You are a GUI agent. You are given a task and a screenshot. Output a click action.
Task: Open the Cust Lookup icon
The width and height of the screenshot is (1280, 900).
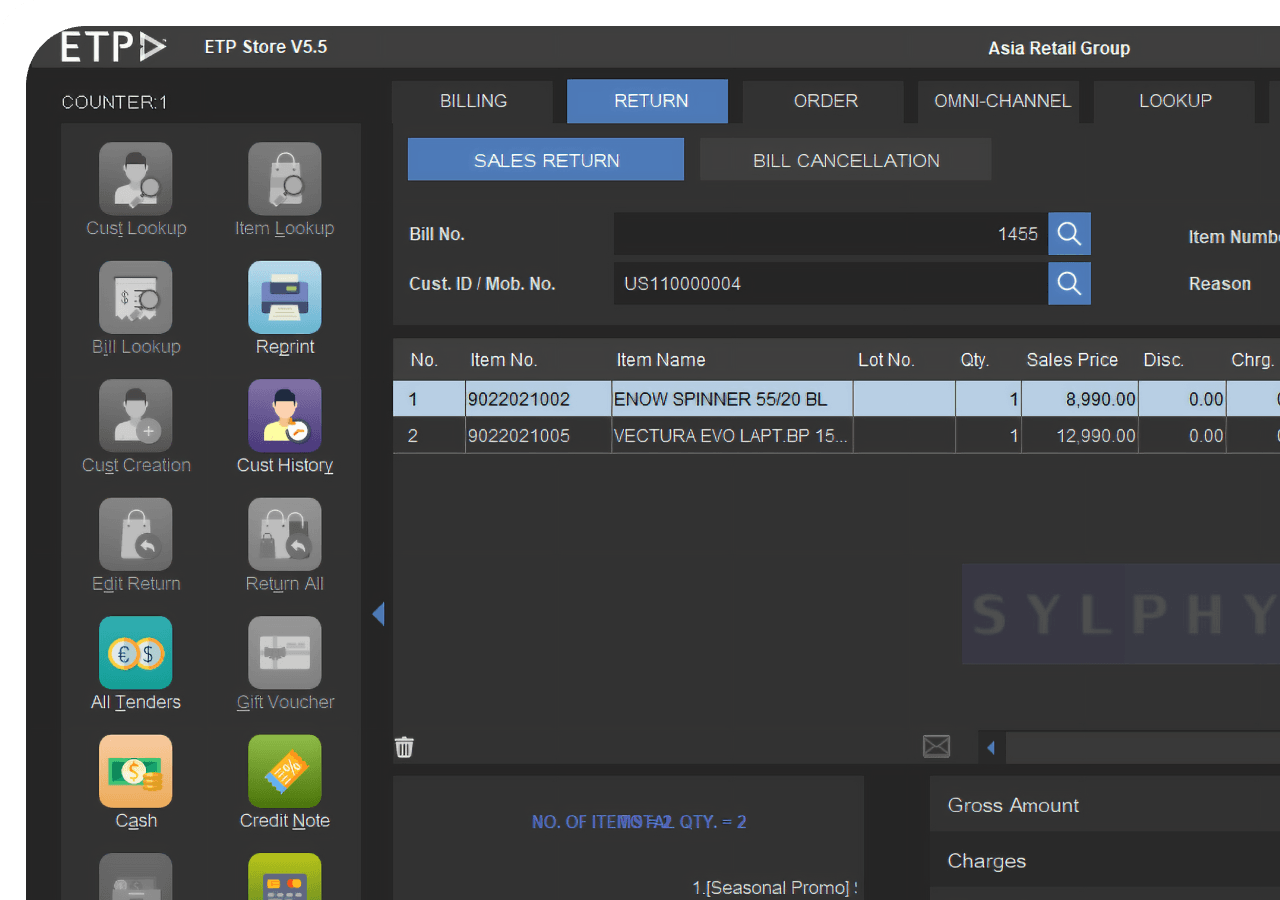tap(135, 179)
